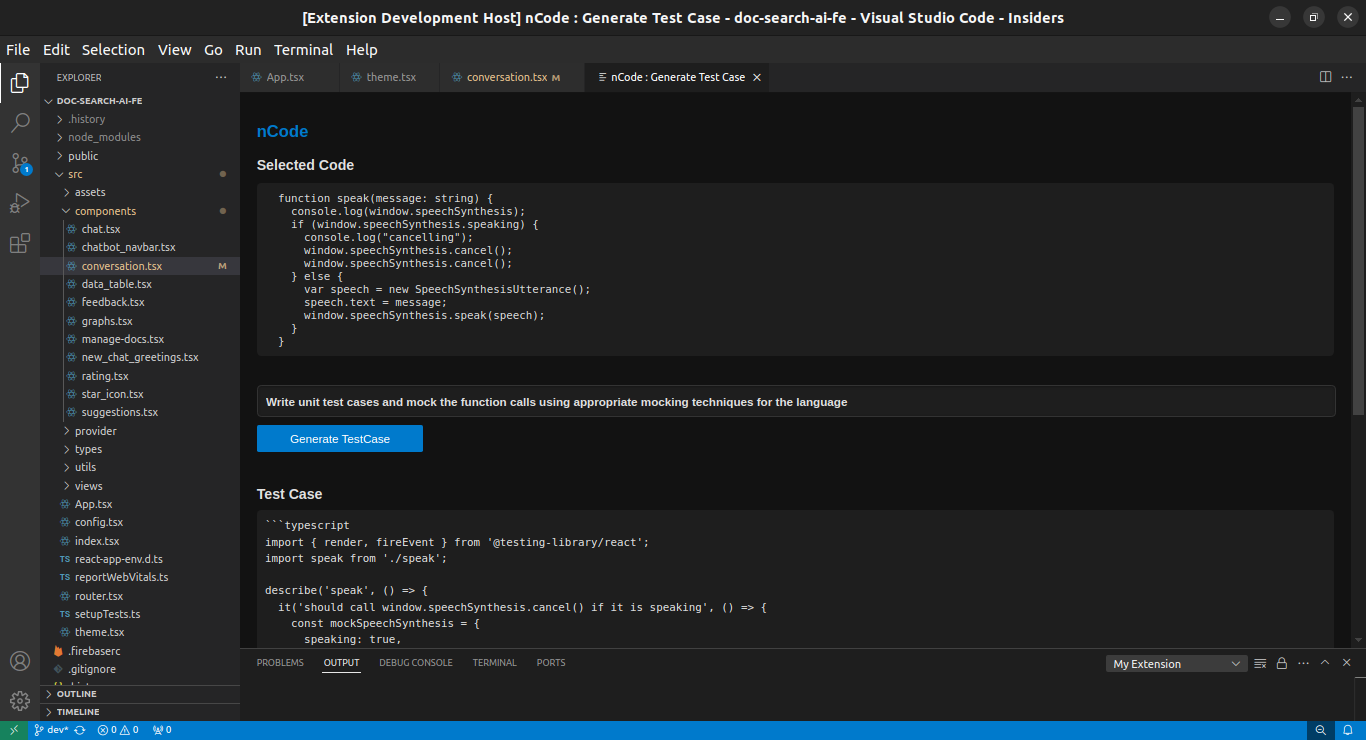Open the Accounts menu icon
The height and width of the screenshot is (740, 1366).
tap(20, 661)
